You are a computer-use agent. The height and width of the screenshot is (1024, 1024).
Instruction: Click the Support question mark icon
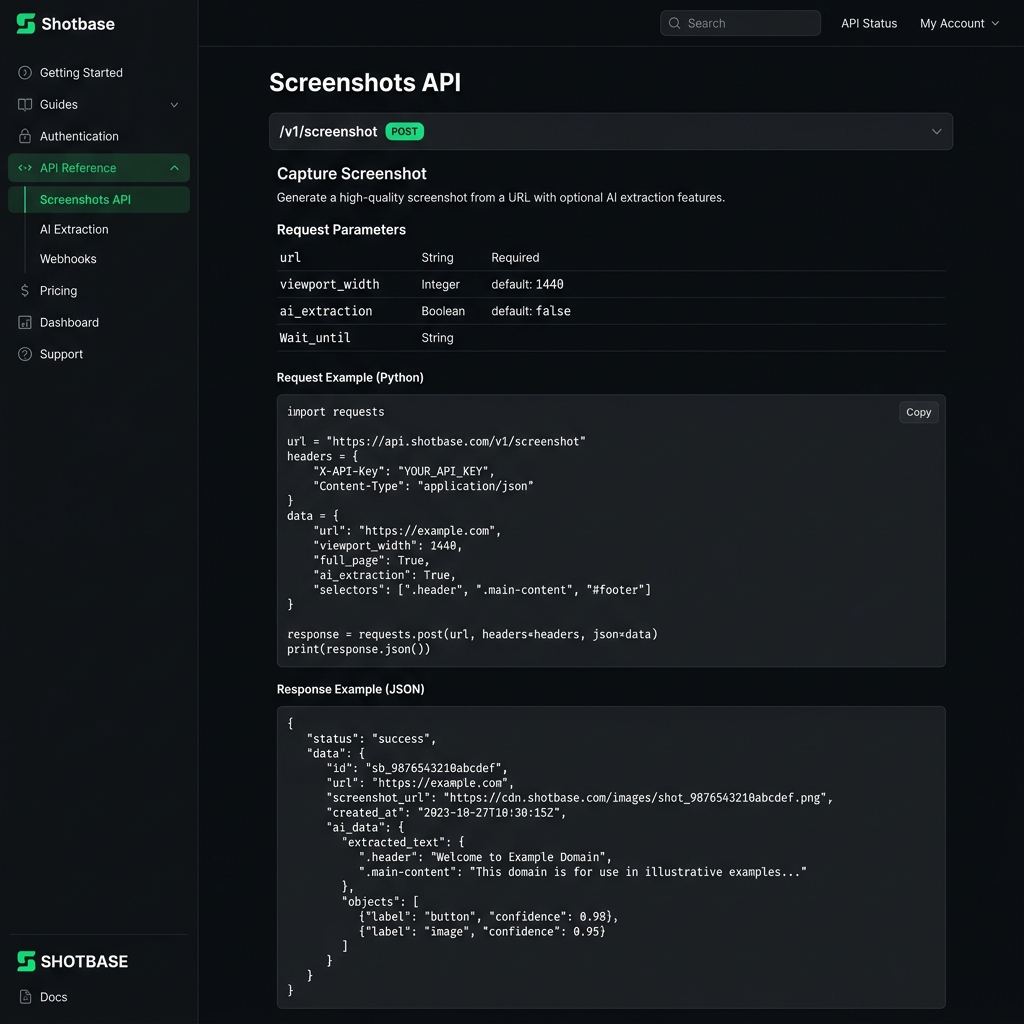25,354
